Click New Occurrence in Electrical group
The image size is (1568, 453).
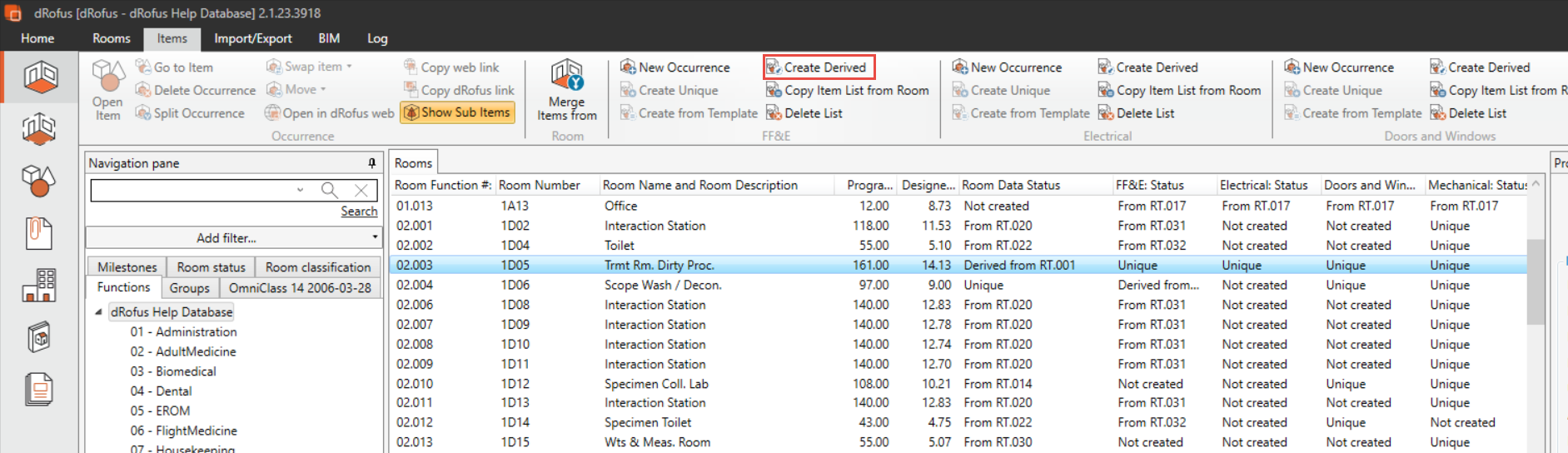pos(1008,67)
